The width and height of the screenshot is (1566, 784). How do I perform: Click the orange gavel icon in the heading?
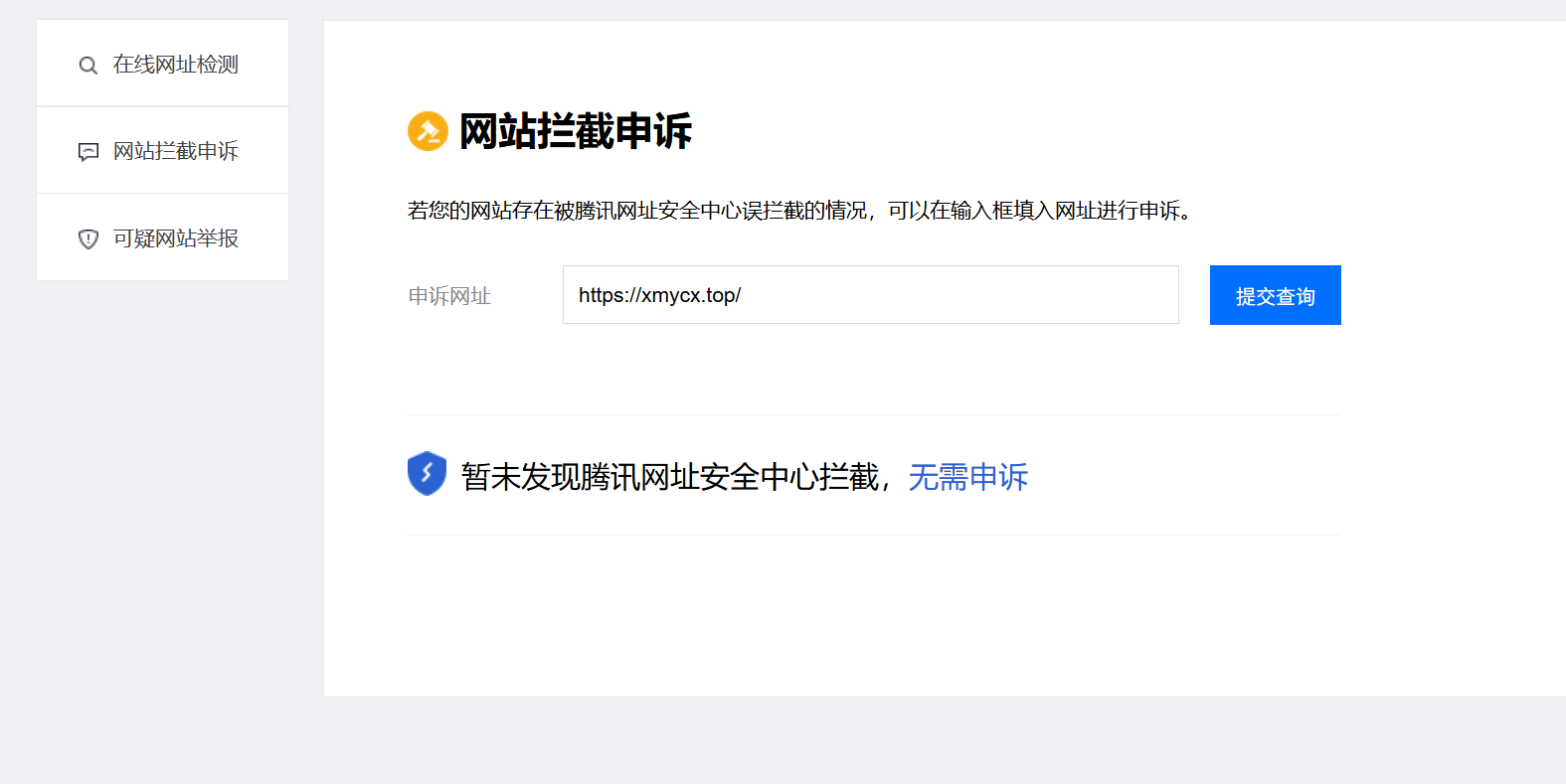[428, 131]
